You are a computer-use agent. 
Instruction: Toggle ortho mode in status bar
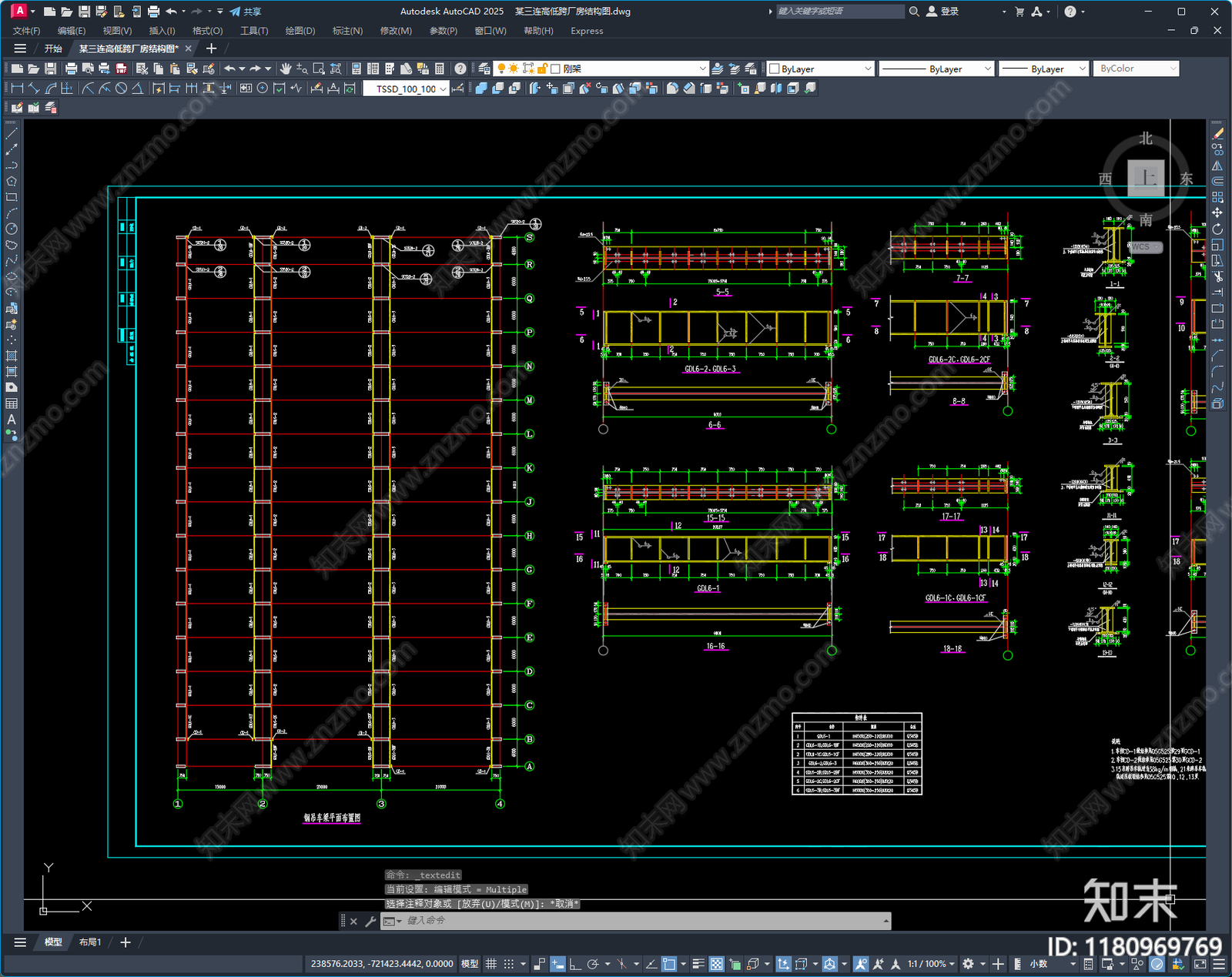coord(575,964)
